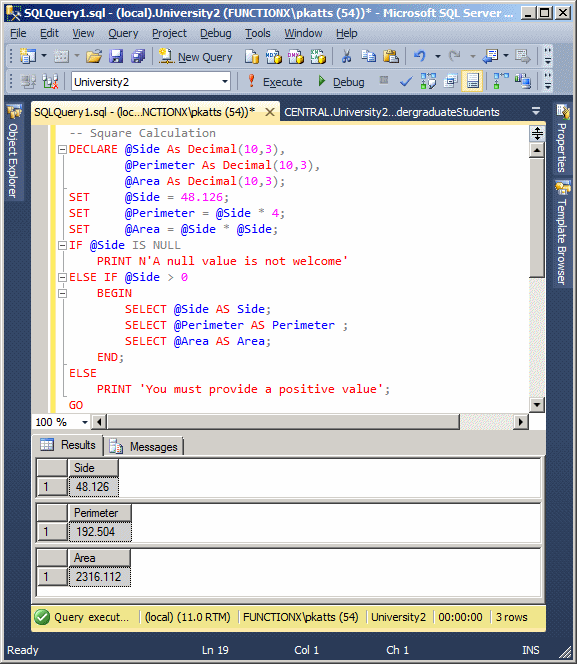Open the Query menu

123,33
